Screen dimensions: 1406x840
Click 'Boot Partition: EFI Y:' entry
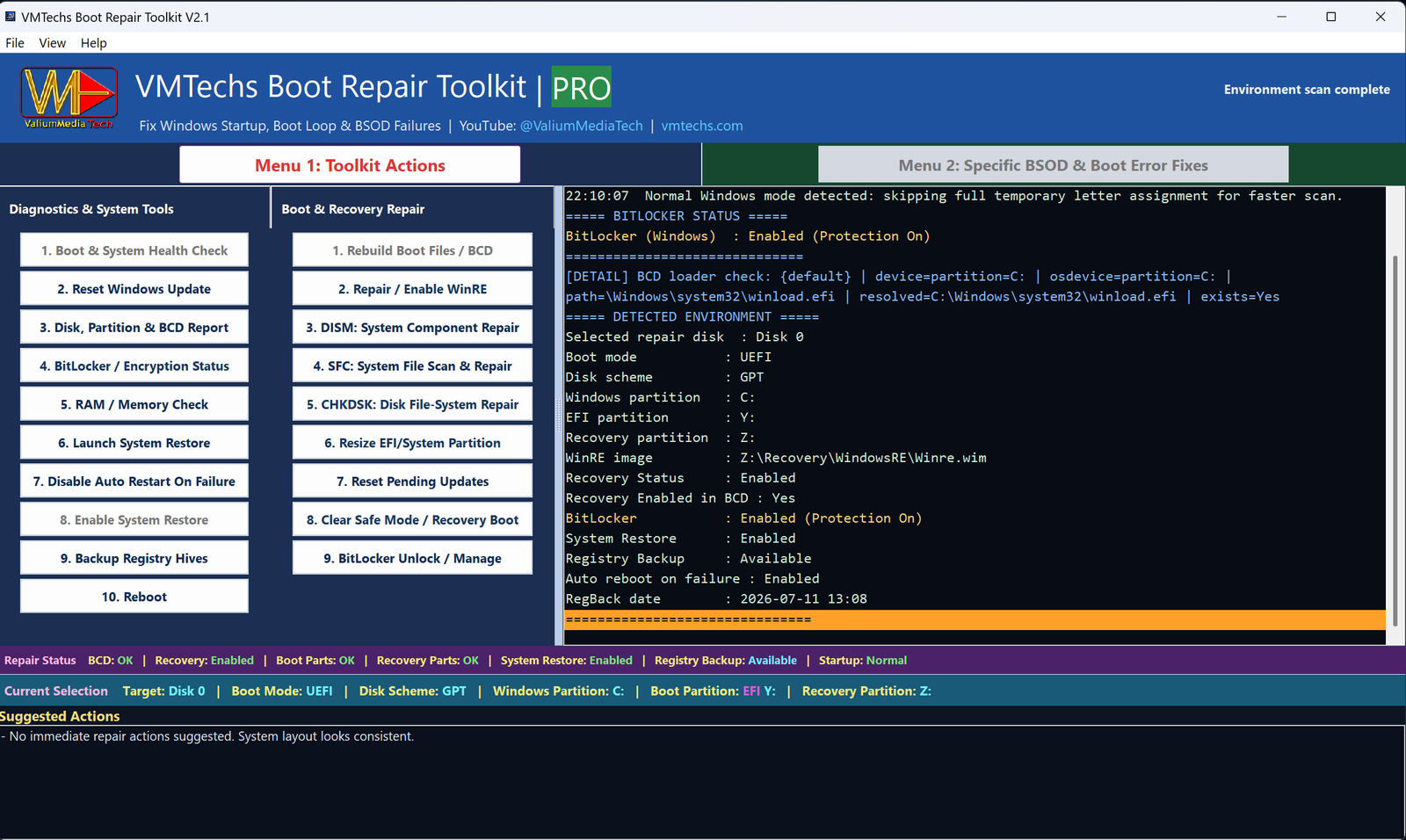click(714, 692)
